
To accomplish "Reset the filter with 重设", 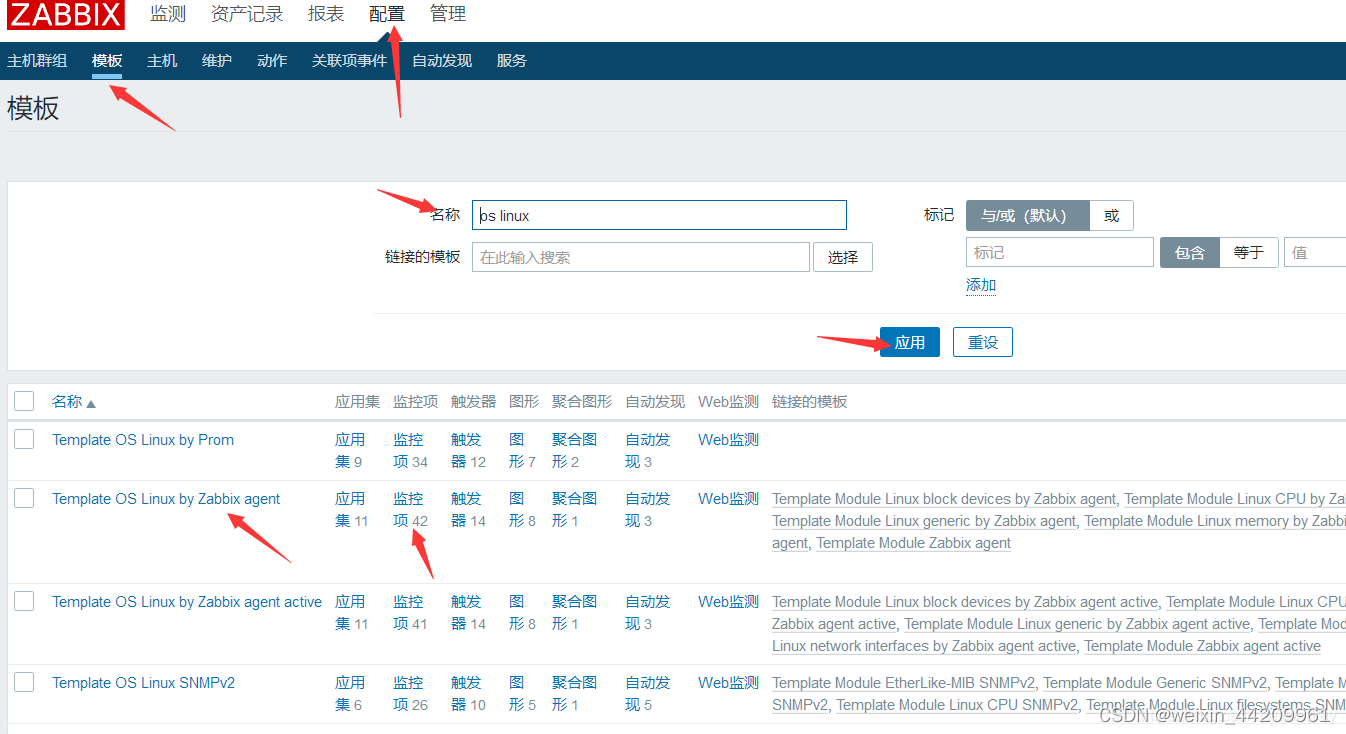I will point(983,342).
